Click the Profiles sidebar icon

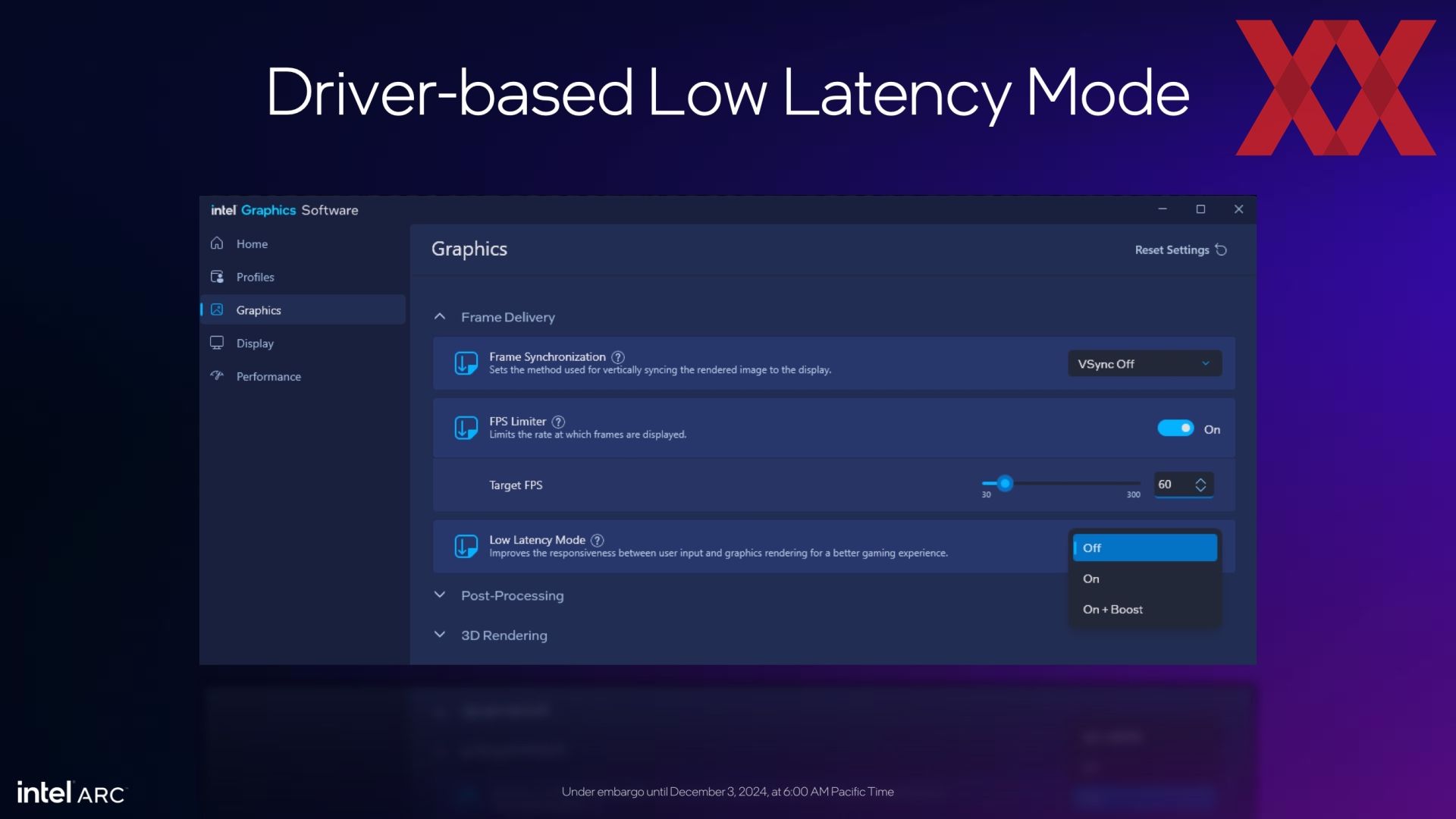[x=217, y=277]
